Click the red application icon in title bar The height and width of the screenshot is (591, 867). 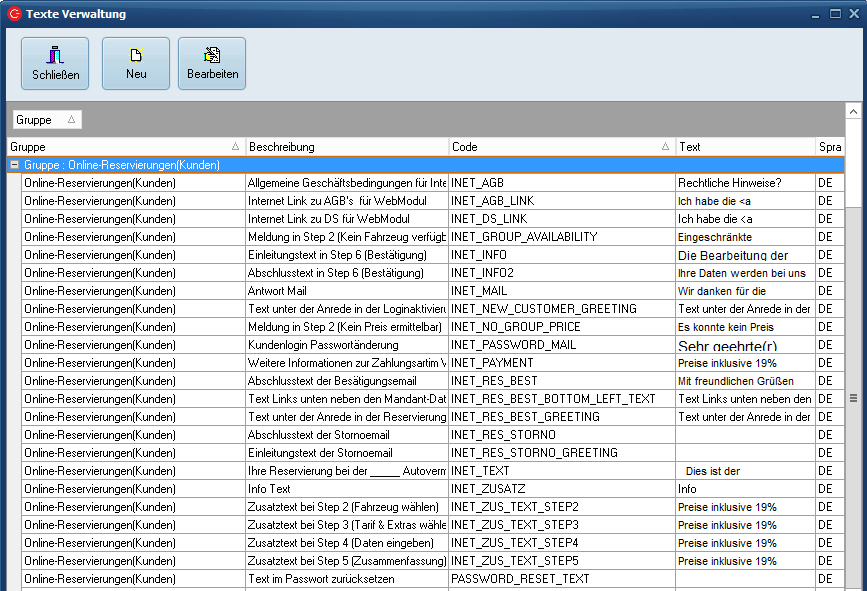pyautogui.click(x=14, y=13)
